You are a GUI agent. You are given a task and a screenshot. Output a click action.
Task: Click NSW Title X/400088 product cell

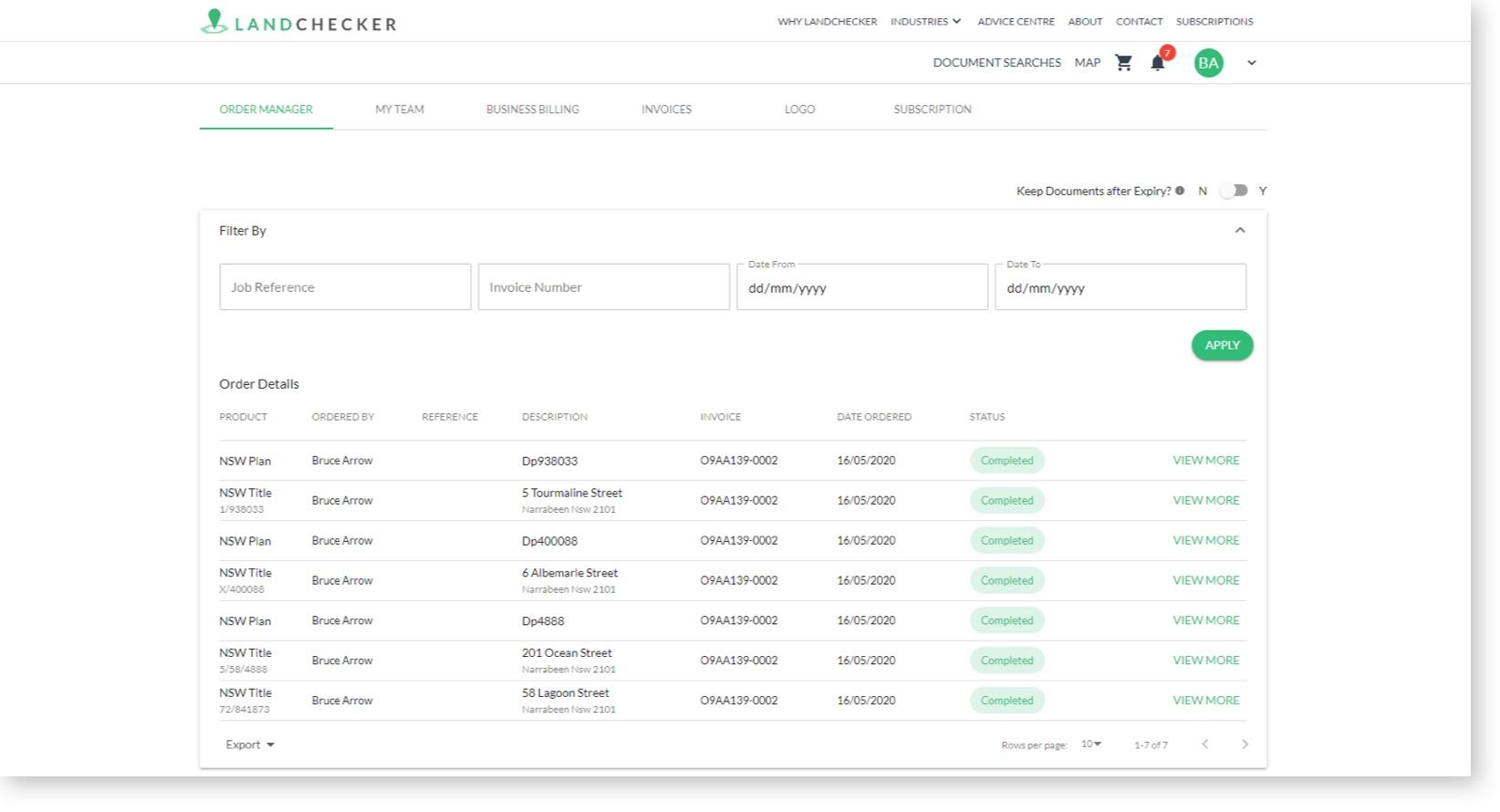click(x=245, y=580)
